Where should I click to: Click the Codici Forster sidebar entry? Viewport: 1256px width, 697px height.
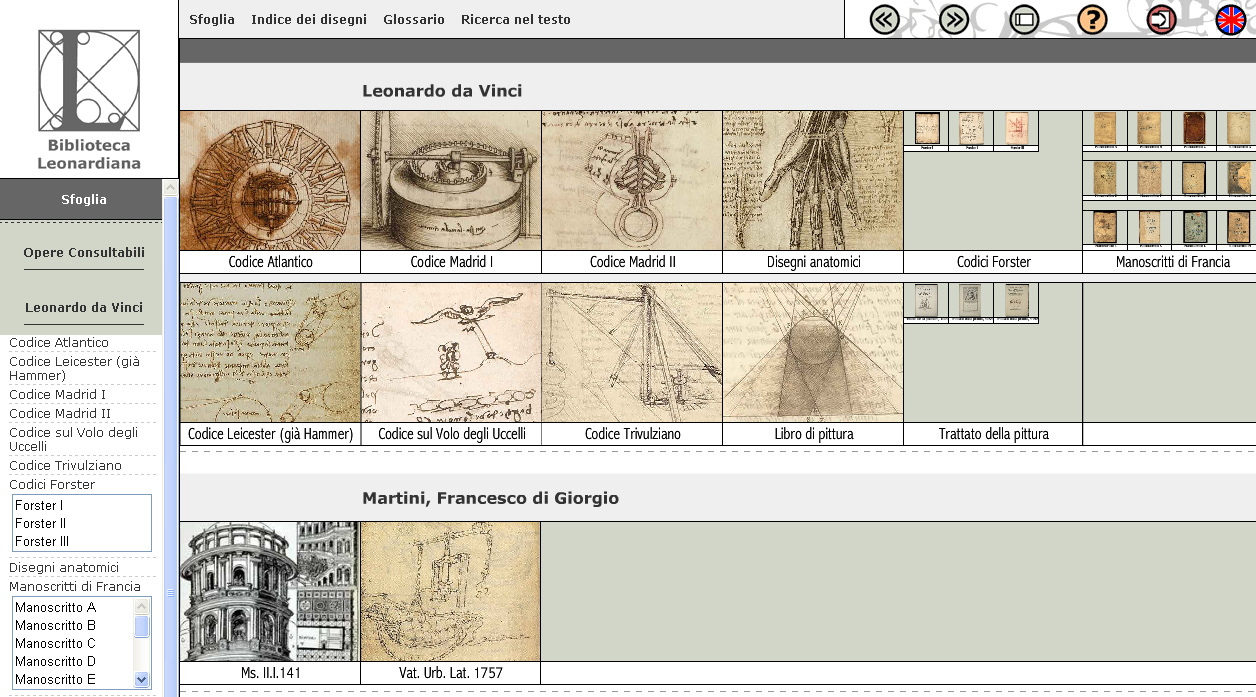coord(52,484)
